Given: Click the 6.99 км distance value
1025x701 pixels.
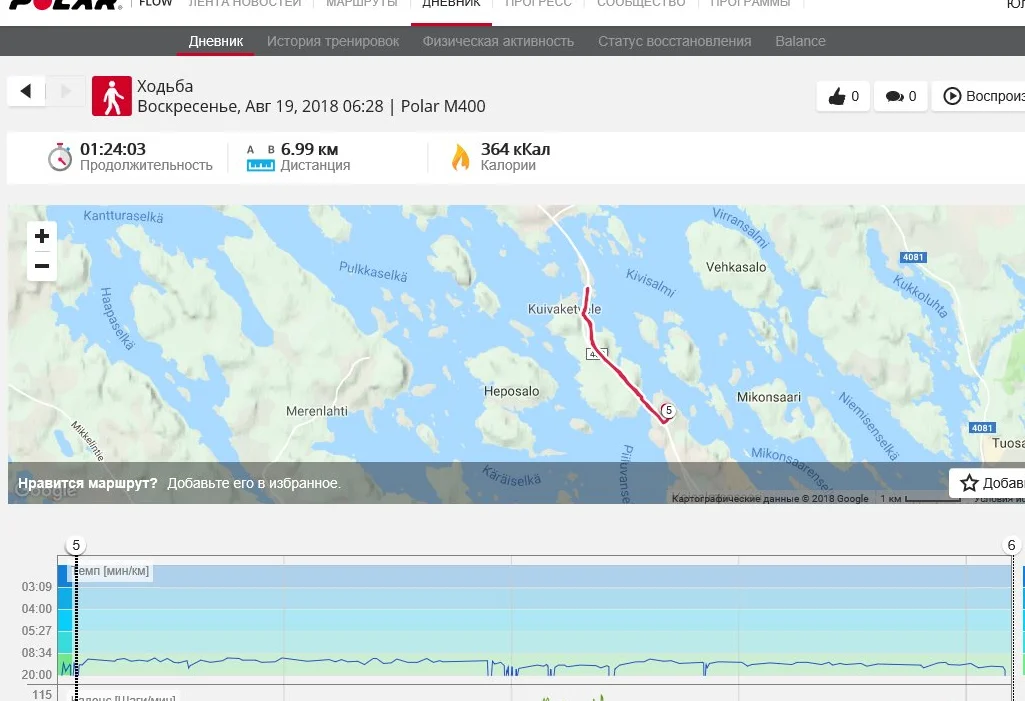Looking at the screenshot, I should point(309,149).
